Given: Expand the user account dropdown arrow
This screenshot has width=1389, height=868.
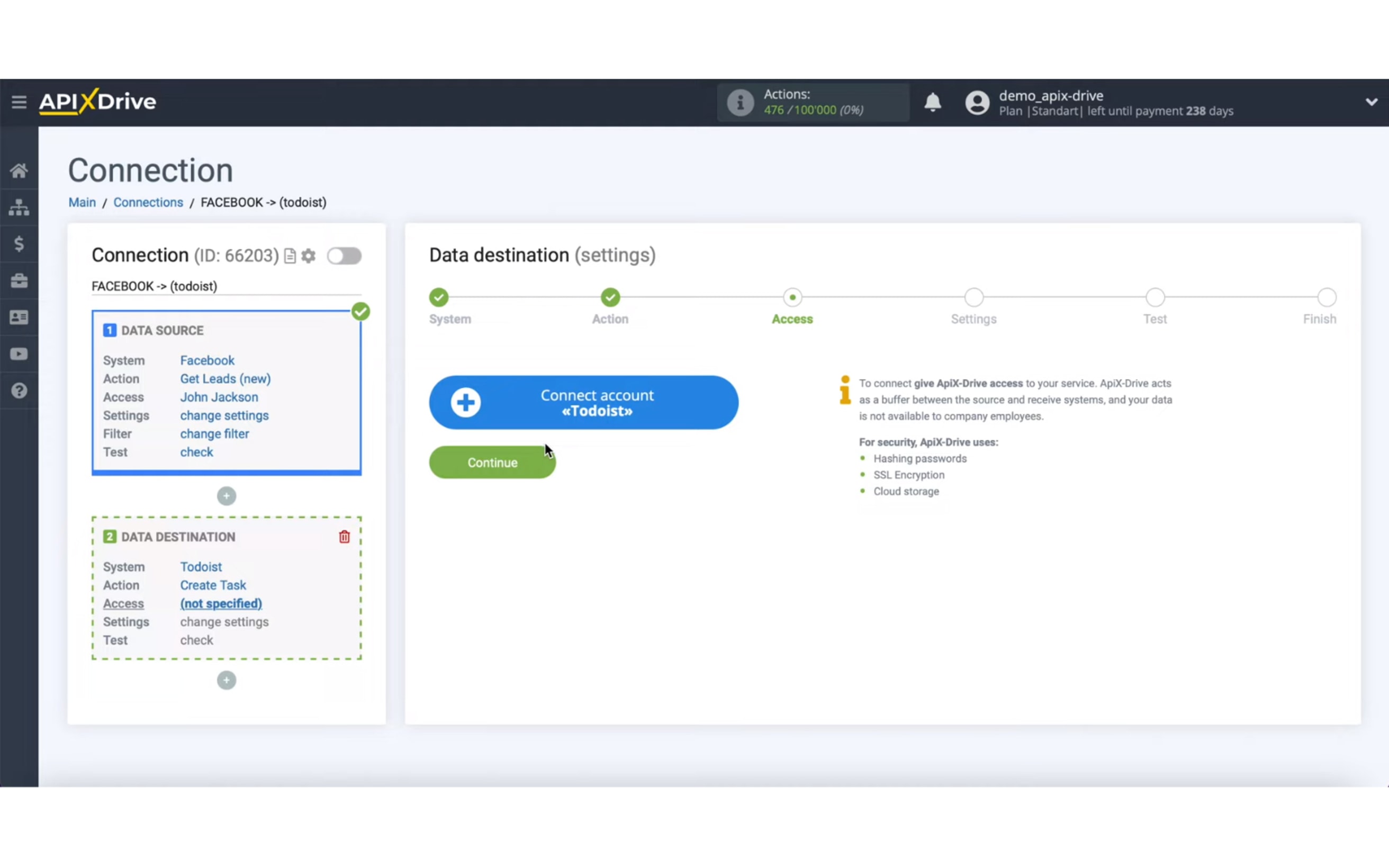Looking at the screenshot, I should click(1370, 102).
